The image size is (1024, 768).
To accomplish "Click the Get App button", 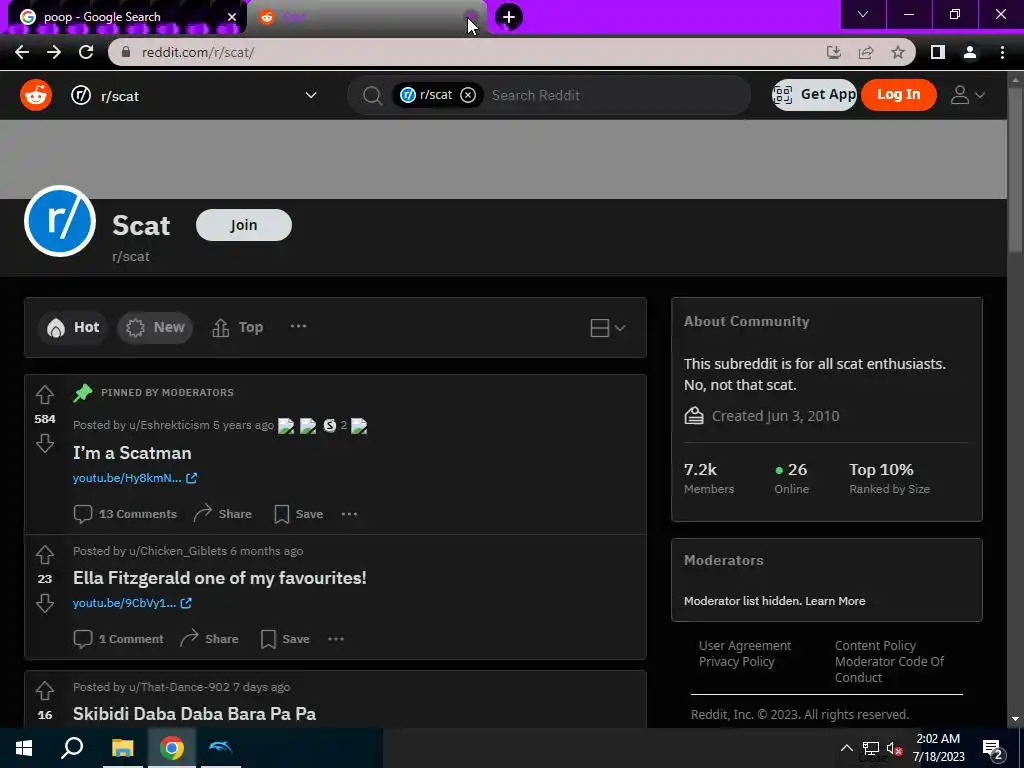I will pyautogui.click(x=814, y=95).
